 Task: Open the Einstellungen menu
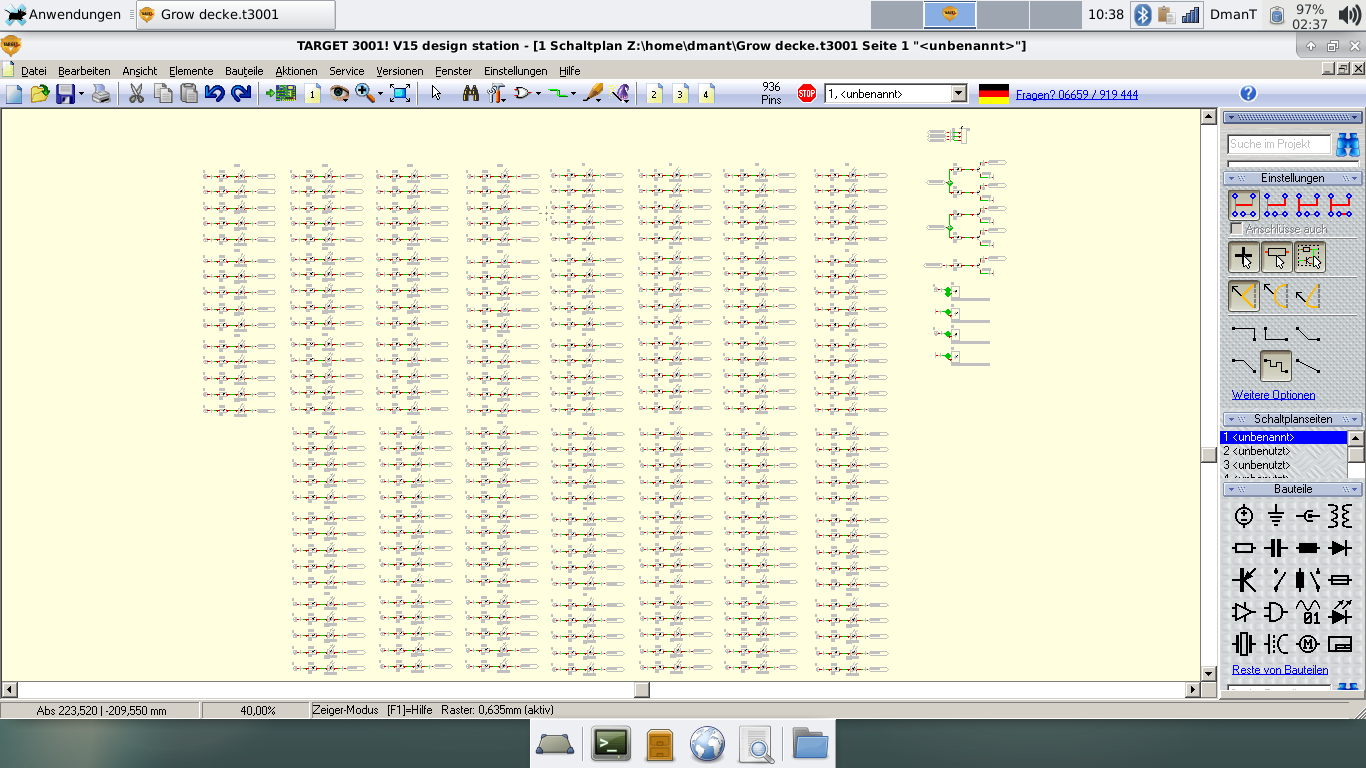click(x=516, y=71)
